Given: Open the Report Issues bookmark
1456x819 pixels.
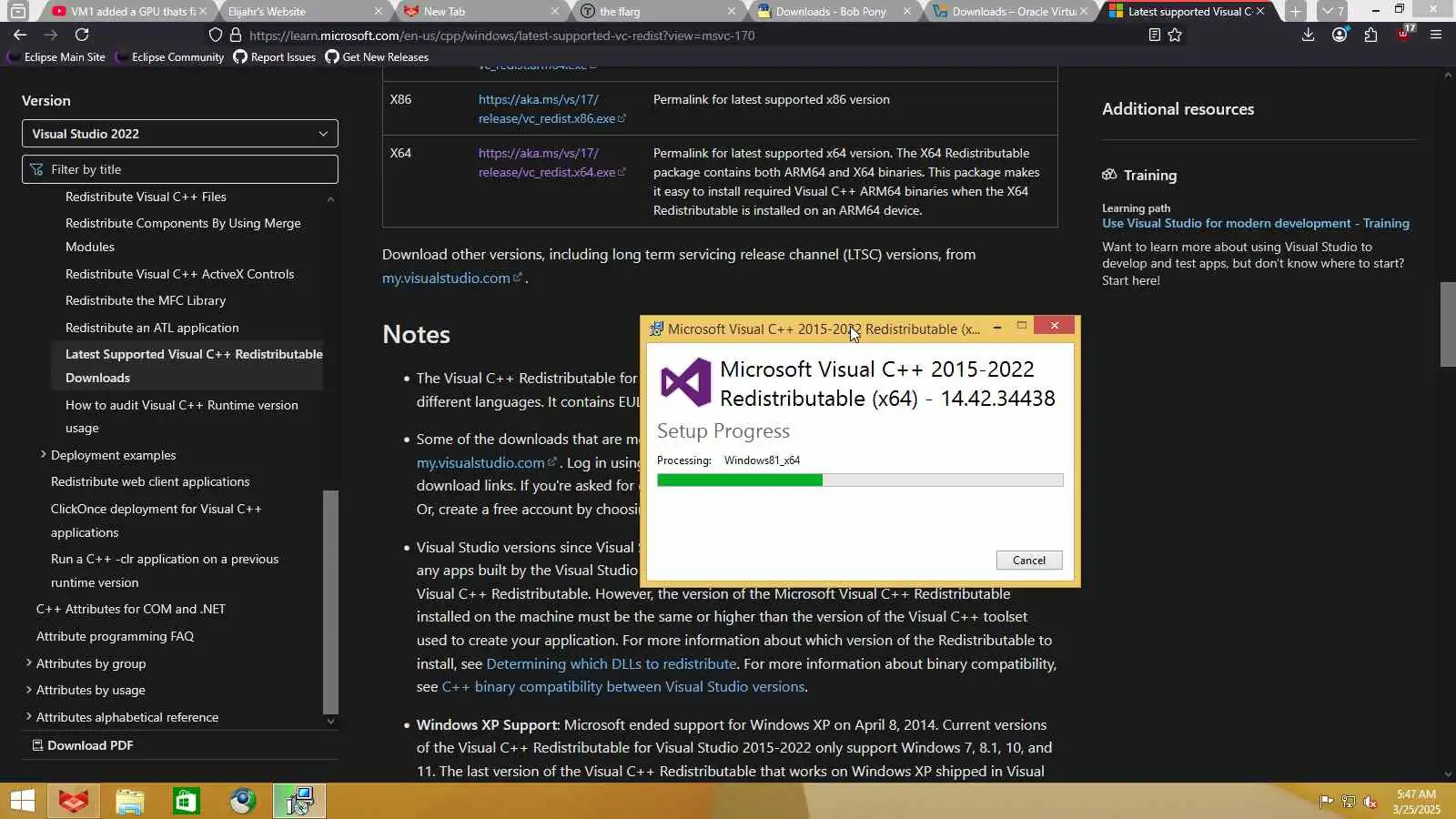Looking at the screenshot, I should click(x=275, y=57).
